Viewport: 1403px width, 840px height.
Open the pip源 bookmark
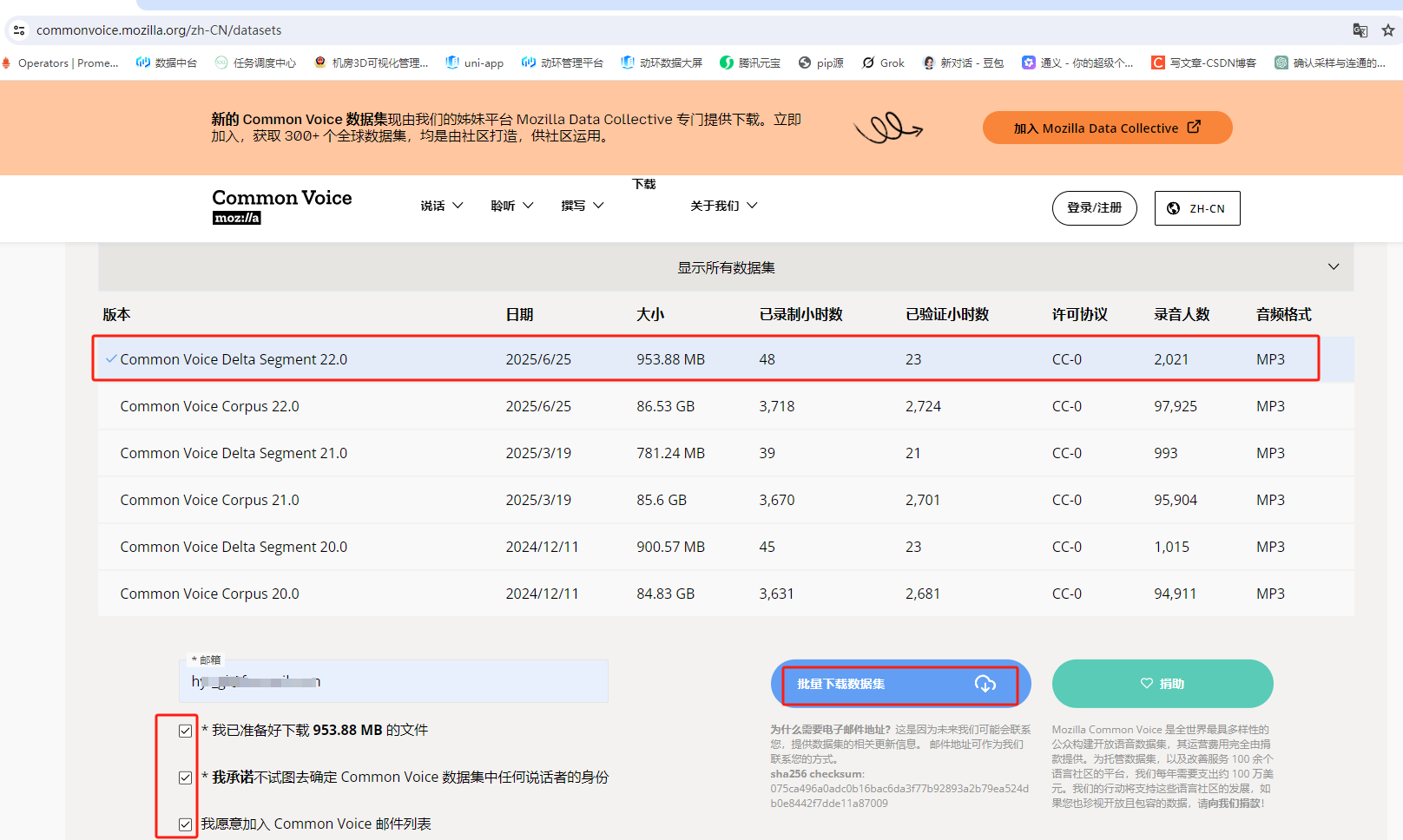821,62
